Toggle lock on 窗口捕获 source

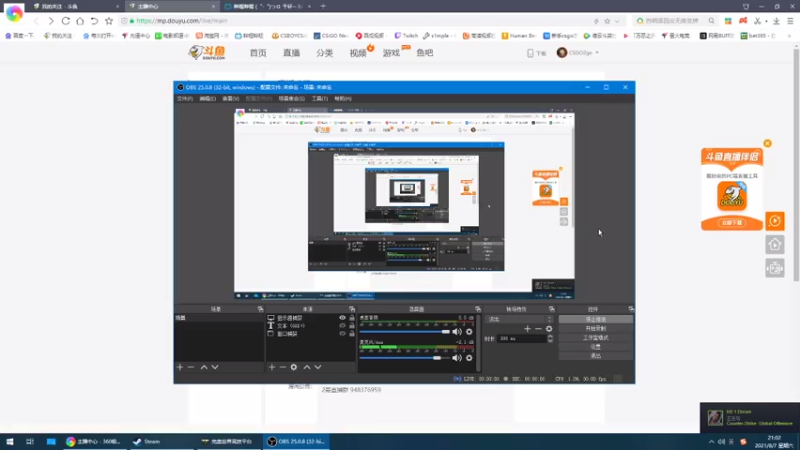pyautogui.click(x=352, y=334)
